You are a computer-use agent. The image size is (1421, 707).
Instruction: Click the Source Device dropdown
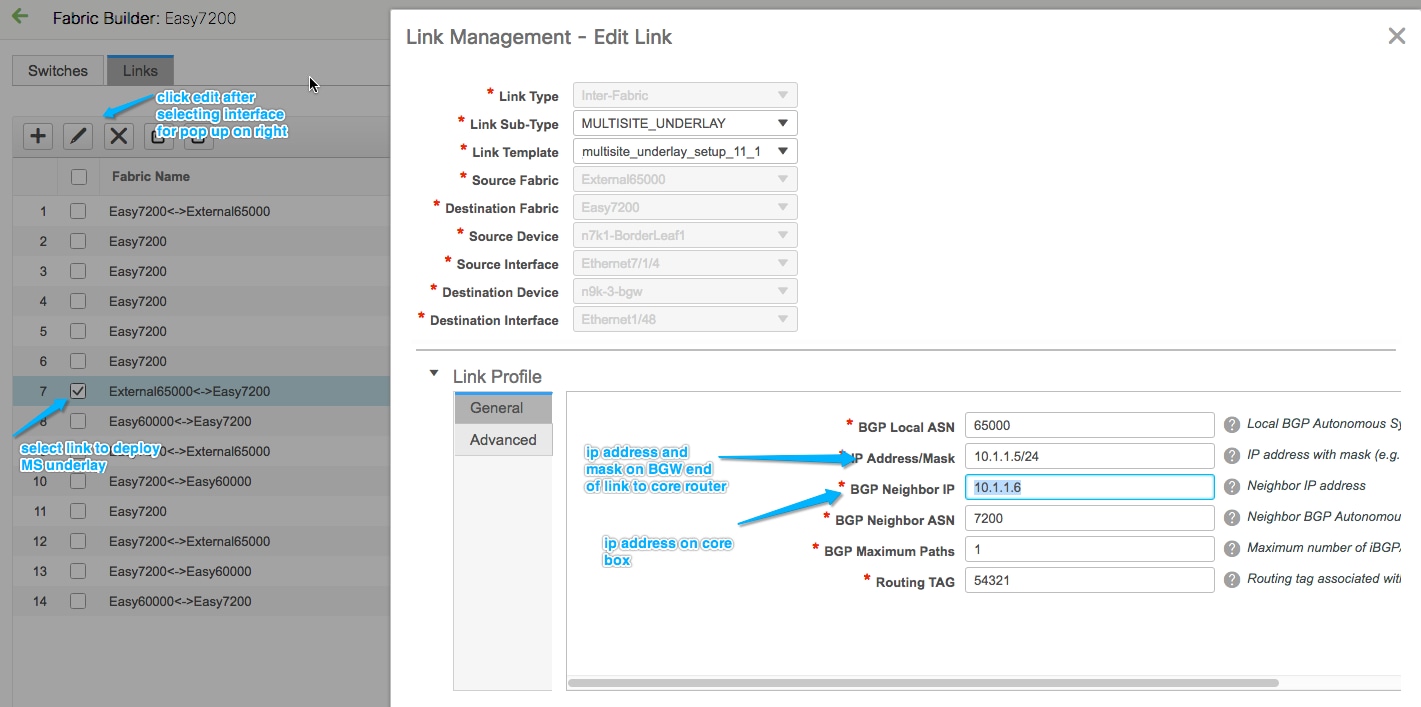point(685,235)
